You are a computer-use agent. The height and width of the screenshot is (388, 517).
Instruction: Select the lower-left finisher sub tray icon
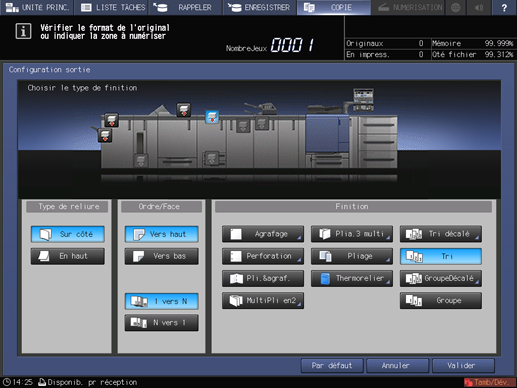click(105, 135)
